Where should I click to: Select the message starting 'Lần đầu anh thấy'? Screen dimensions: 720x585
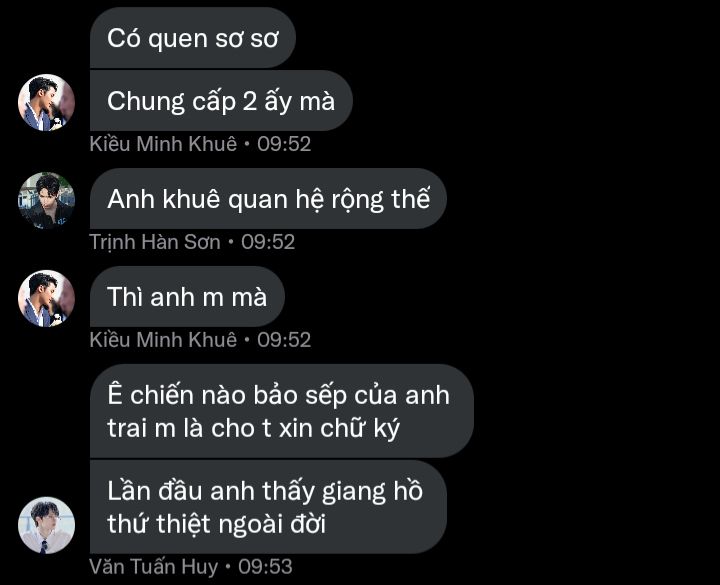tap(268, 507)
